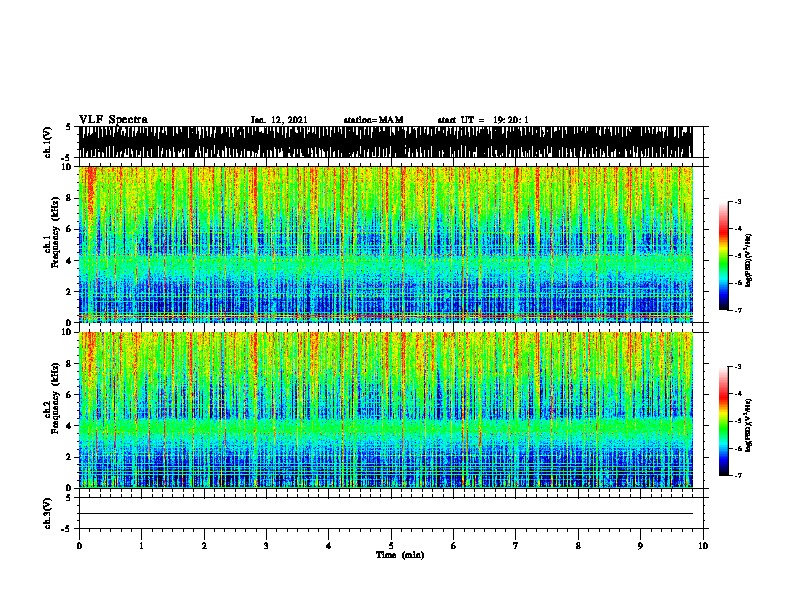The height and width of the screenshot is (612, 792).
Task: Click the "5" tick on ch.3(V) axis
Action: (69, 498)
